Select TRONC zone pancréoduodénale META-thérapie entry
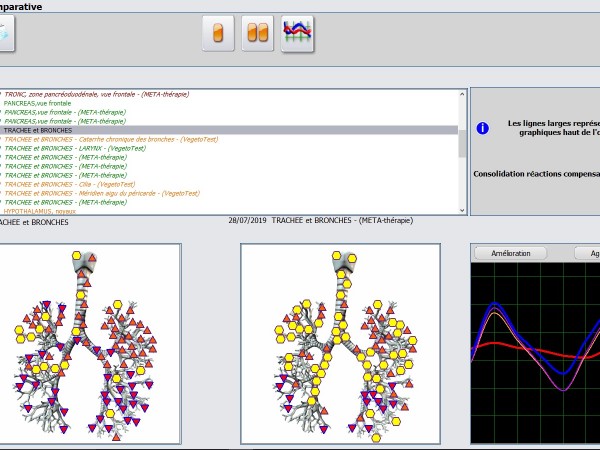 (96, 94)
